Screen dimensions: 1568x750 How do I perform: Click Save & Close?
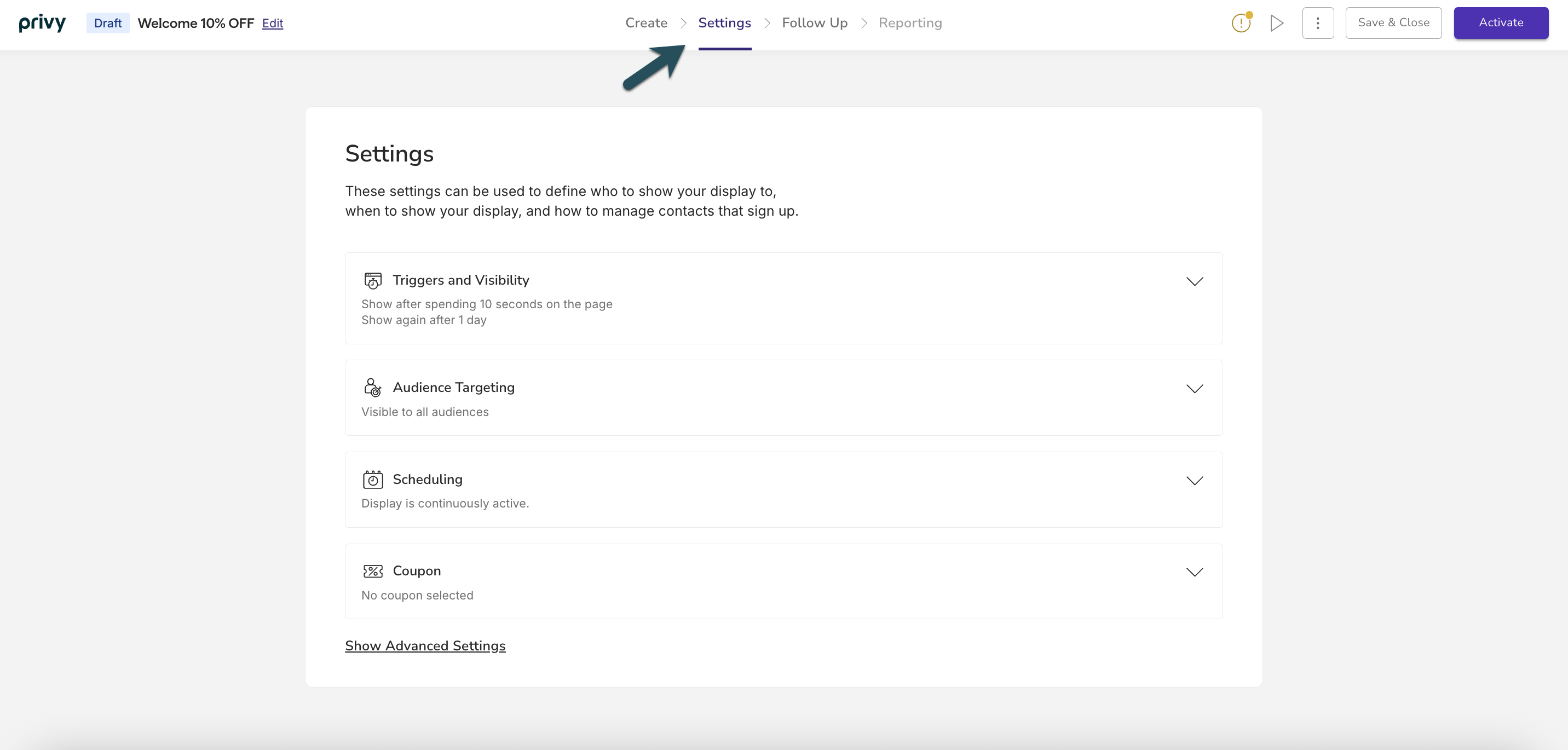click(x=1394, y=22)
